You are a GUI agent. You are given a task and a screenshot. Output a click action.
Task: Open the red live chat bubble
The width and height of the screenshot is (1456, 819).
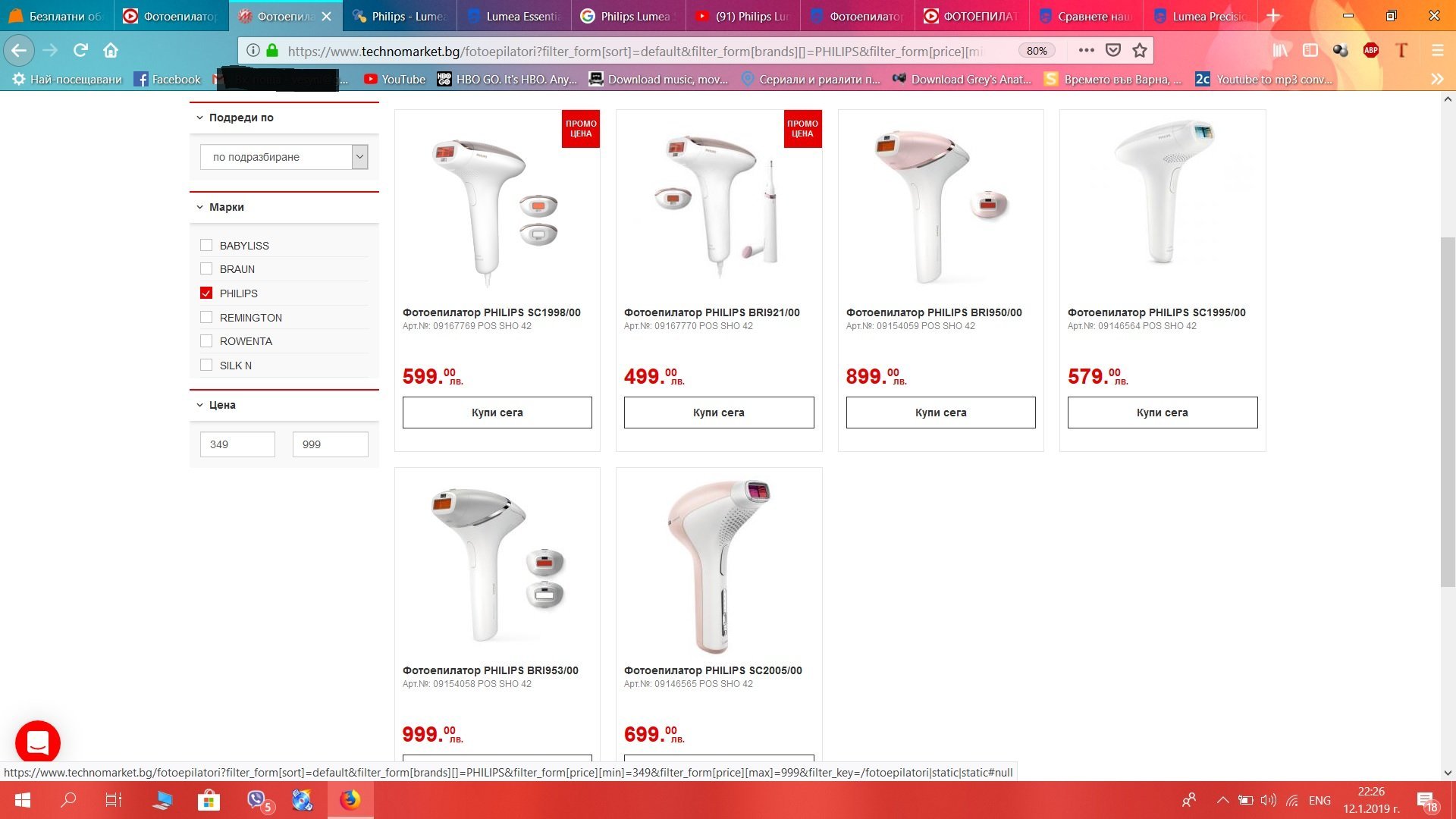38,742
